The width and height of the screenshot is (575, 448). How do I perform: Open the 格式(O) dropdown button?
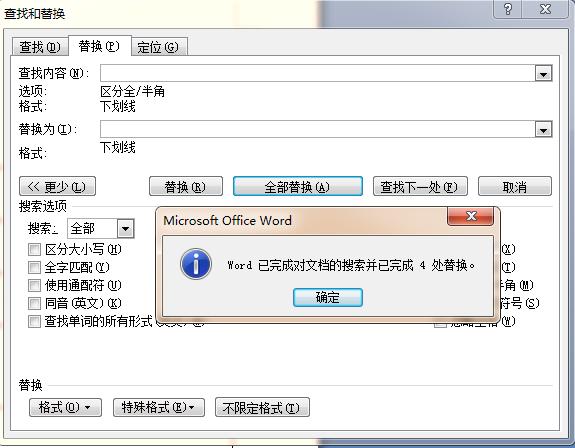click(65, 407)
